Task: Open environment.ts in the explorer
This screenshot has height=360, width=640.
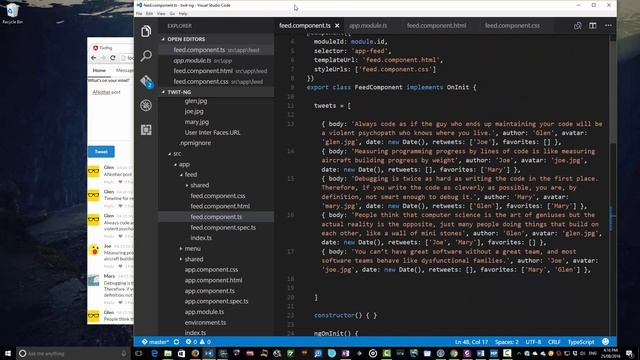Action: pos(205,322)
